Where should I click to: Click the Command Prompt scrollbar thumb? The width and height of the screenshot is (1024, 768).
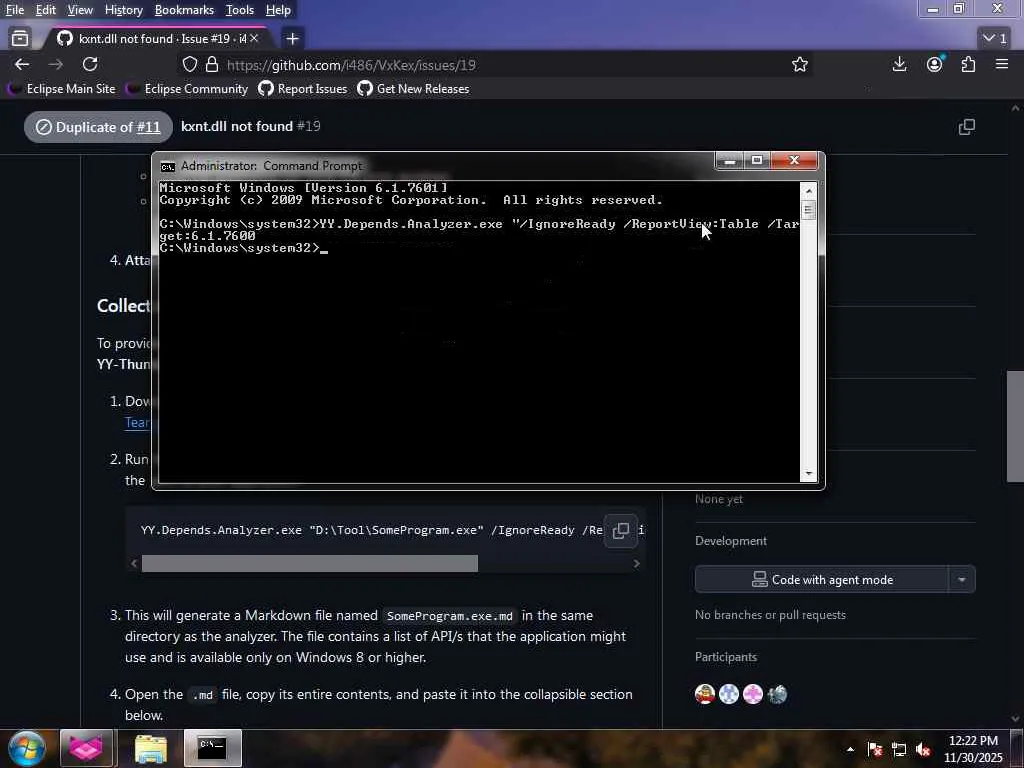click(808, 210)
